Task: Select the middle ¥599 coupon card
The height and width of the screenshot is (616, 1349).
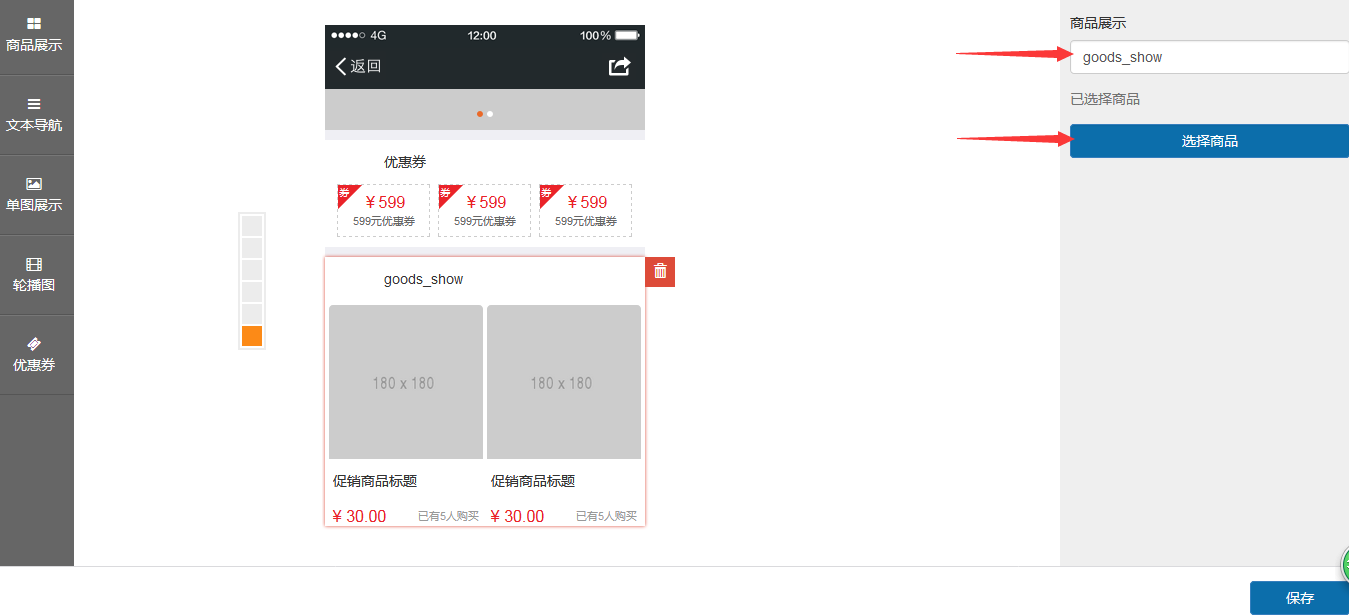Action: [x=485, y=210]
